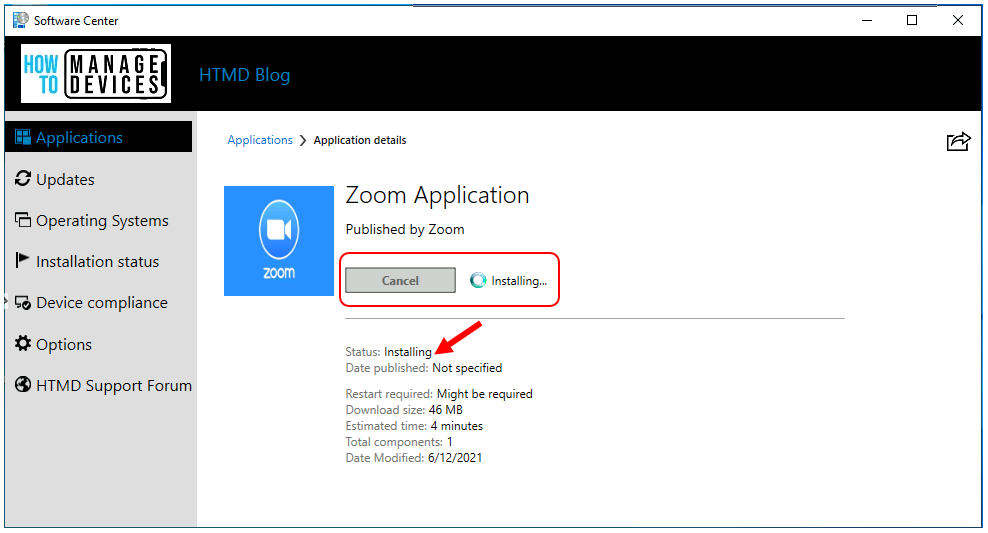
Task: Go back via Applications breadcrumb link
Action: pos(260,140)
